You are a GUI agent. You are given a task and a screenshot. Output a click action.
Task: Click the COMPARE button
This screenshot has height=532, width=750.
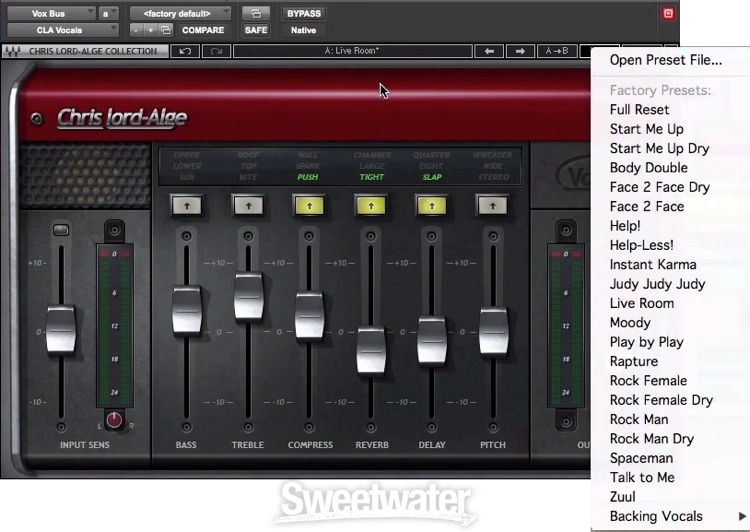click(203, 30)
